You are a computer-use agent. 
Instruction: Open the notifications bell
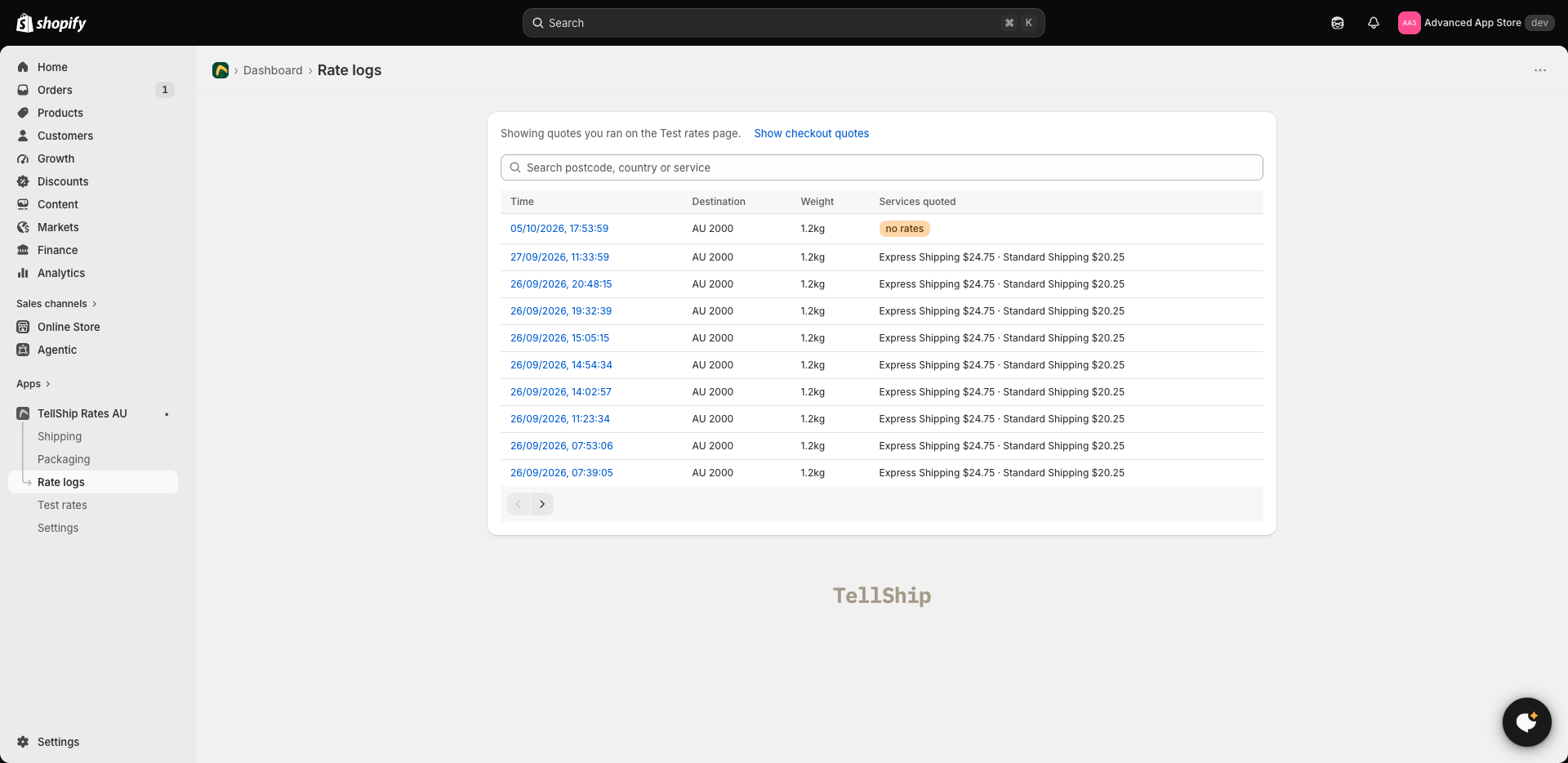click(1374, 23)
